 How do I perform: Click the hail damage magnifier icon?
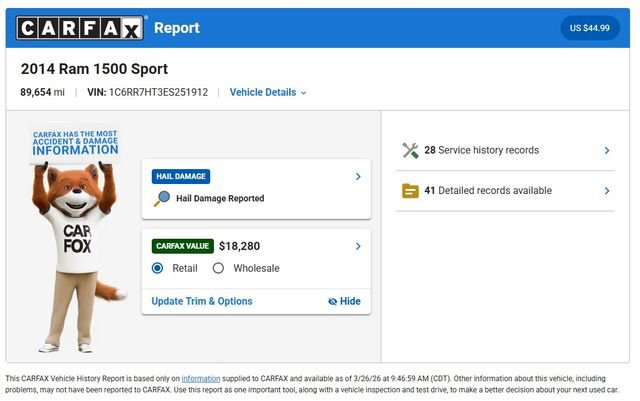pos(161,198)
